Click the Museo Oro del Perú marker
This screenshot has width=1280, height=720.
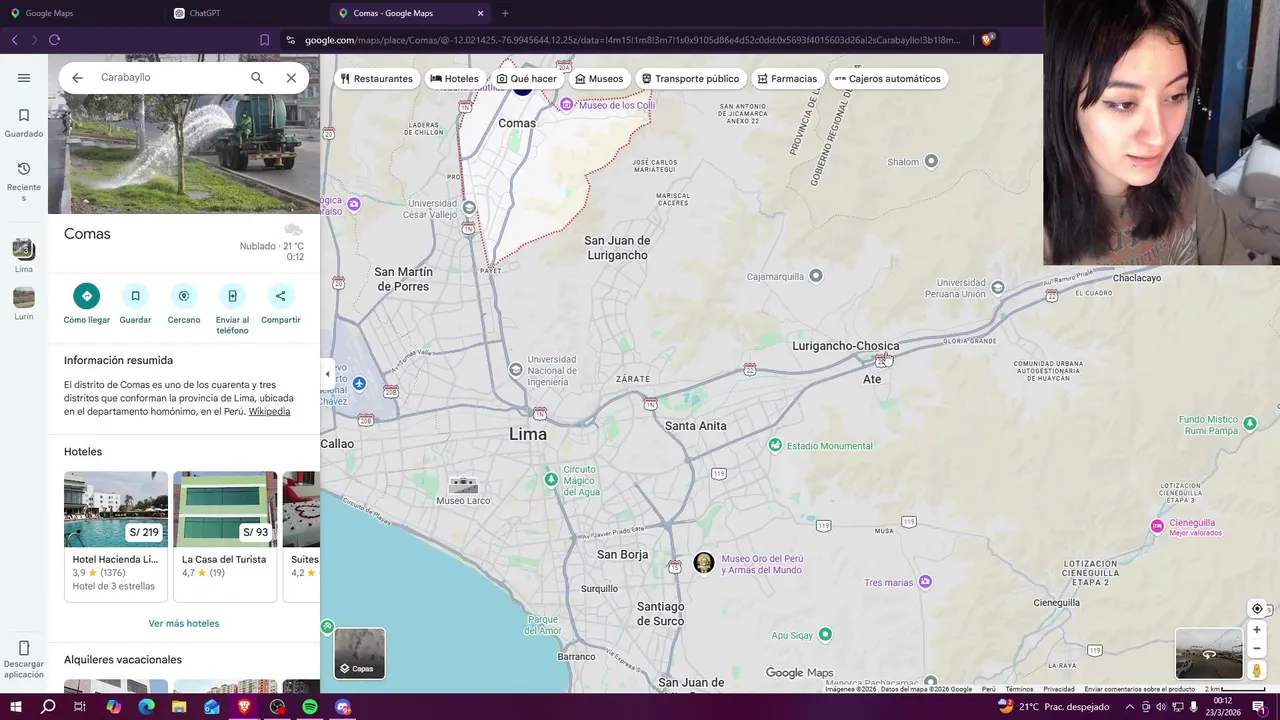point(704,563)
